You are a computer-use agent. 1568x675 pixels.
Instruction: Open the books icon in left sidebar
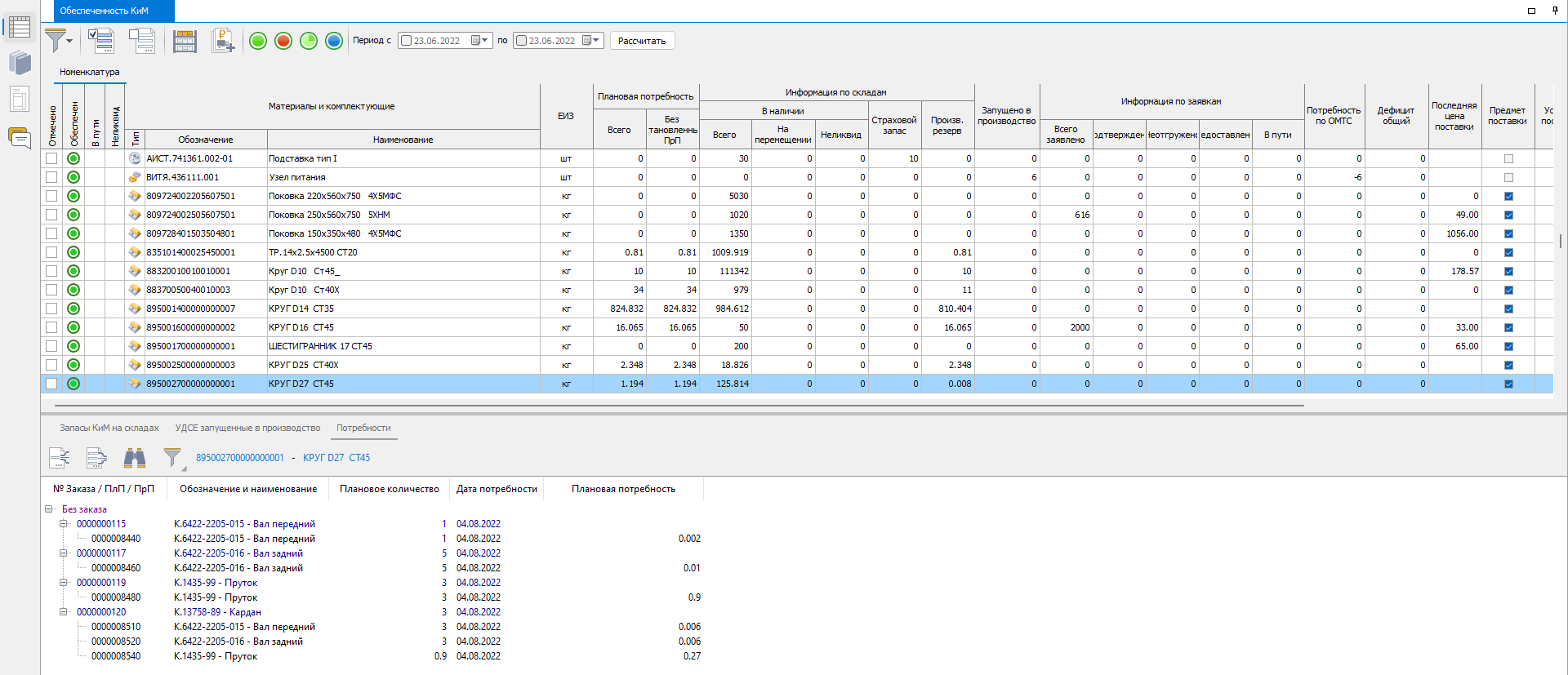point(20,63)
